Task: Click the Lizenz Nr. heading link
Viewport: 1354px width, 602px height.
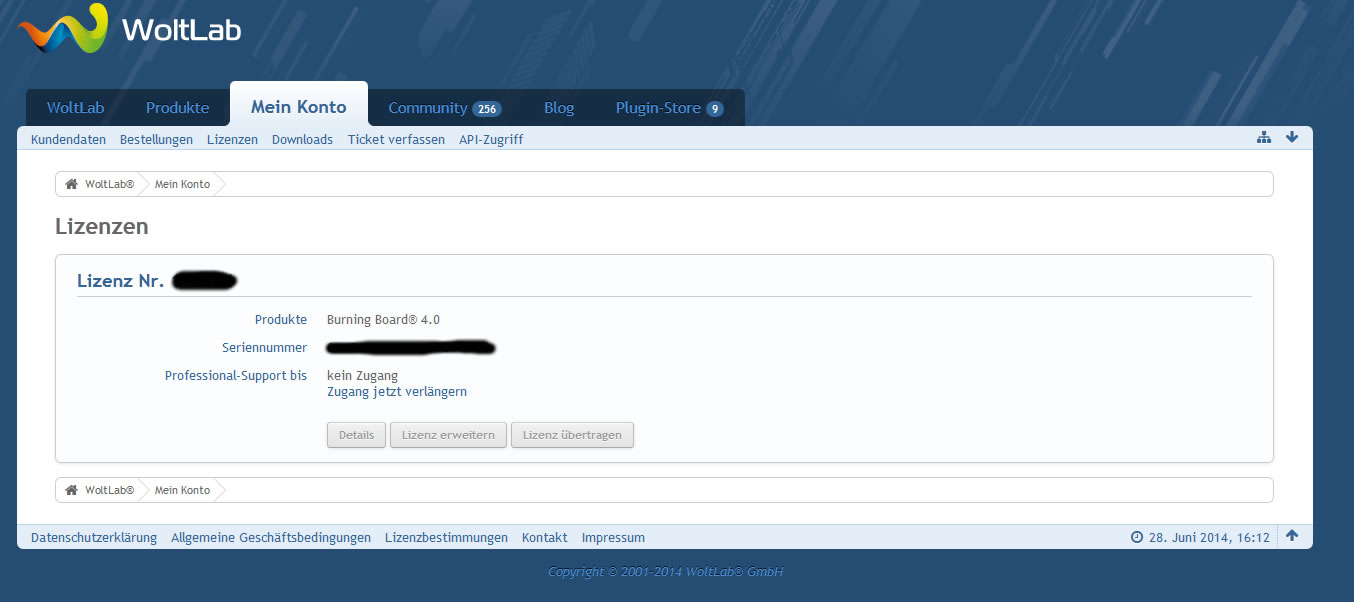Action: pos(120,281)
